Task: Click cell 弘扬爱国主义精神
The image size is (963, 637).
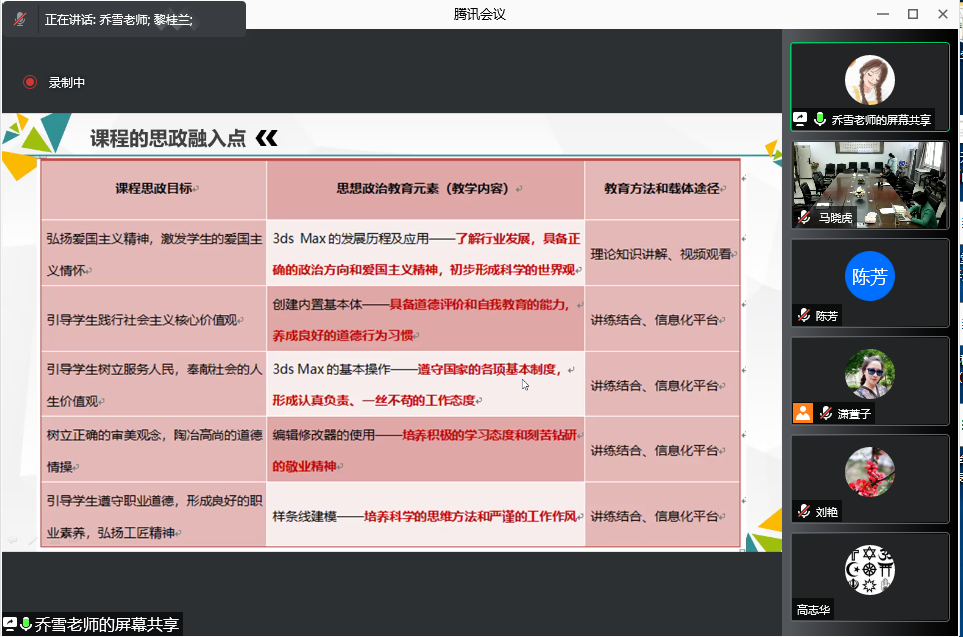Action: [154, 254]
